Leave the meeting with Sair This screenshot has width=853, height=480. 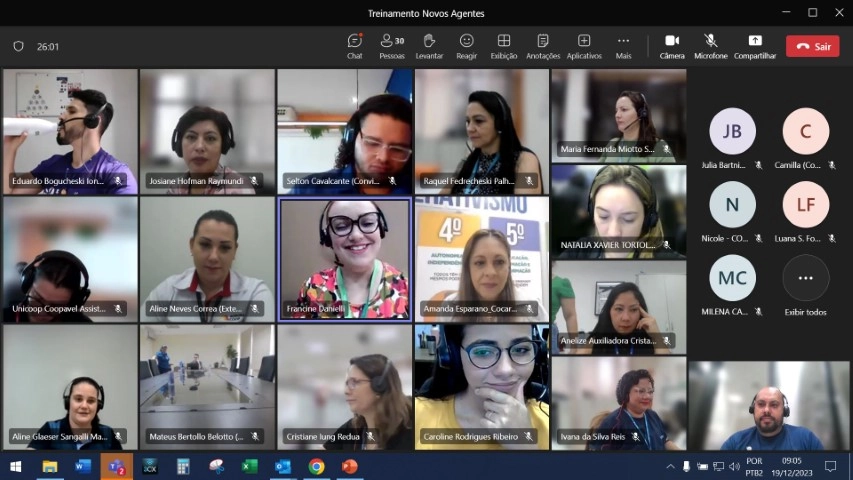coord(813,46)
